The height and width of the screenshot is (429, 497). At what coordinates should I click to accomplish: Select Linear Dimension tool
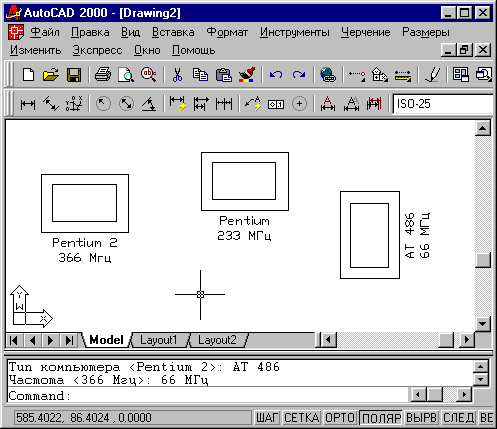[x=28, y=104]
